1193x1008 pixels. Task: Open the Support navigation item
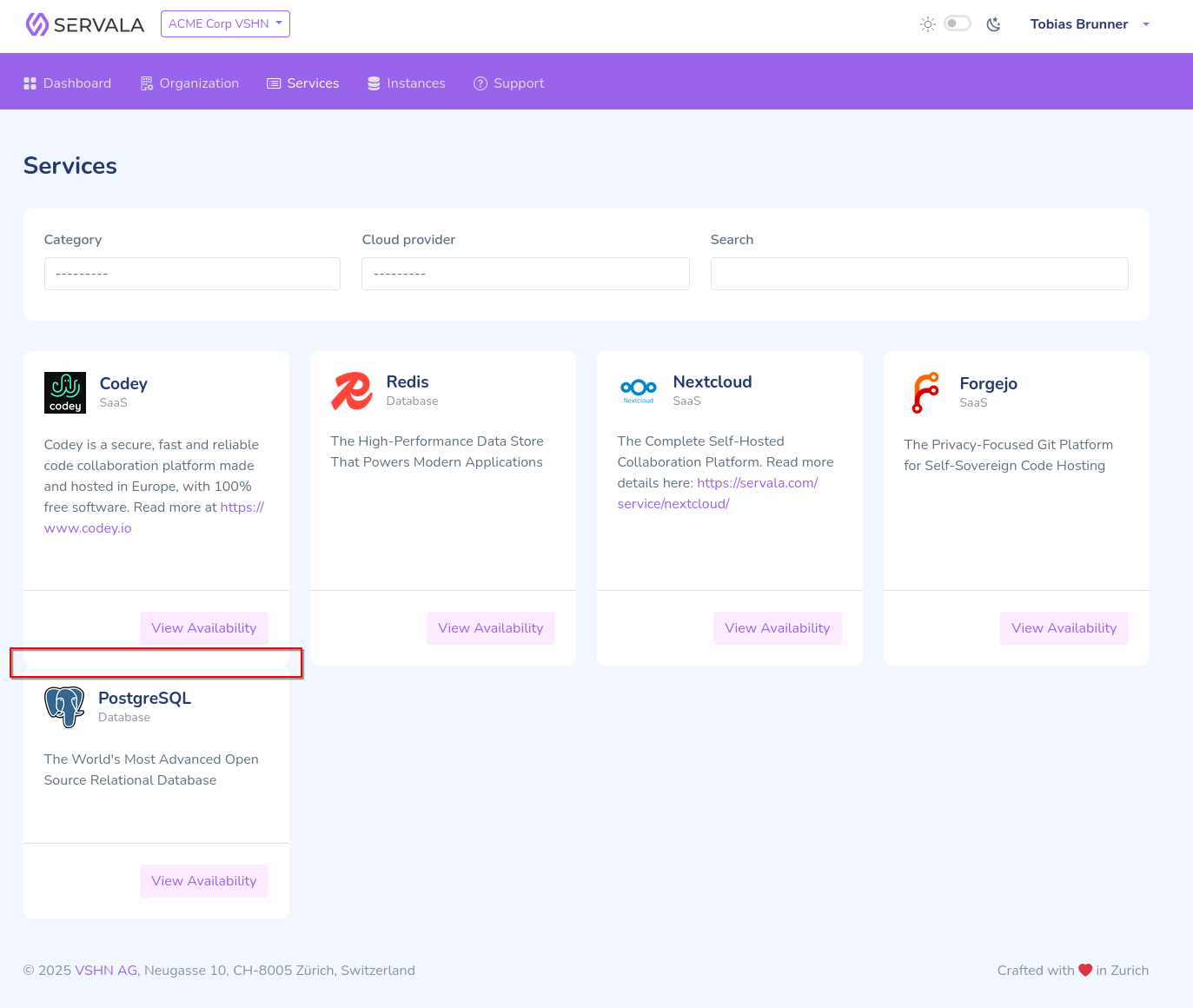click(x=509, y=83)
